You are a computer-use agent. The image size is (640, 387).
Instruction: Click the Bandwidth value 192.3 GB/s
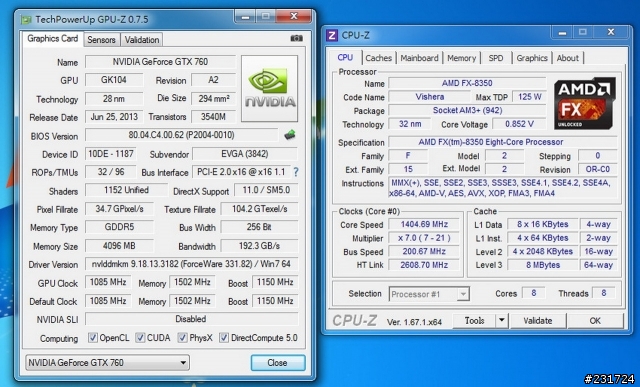[x=259, y=246]
